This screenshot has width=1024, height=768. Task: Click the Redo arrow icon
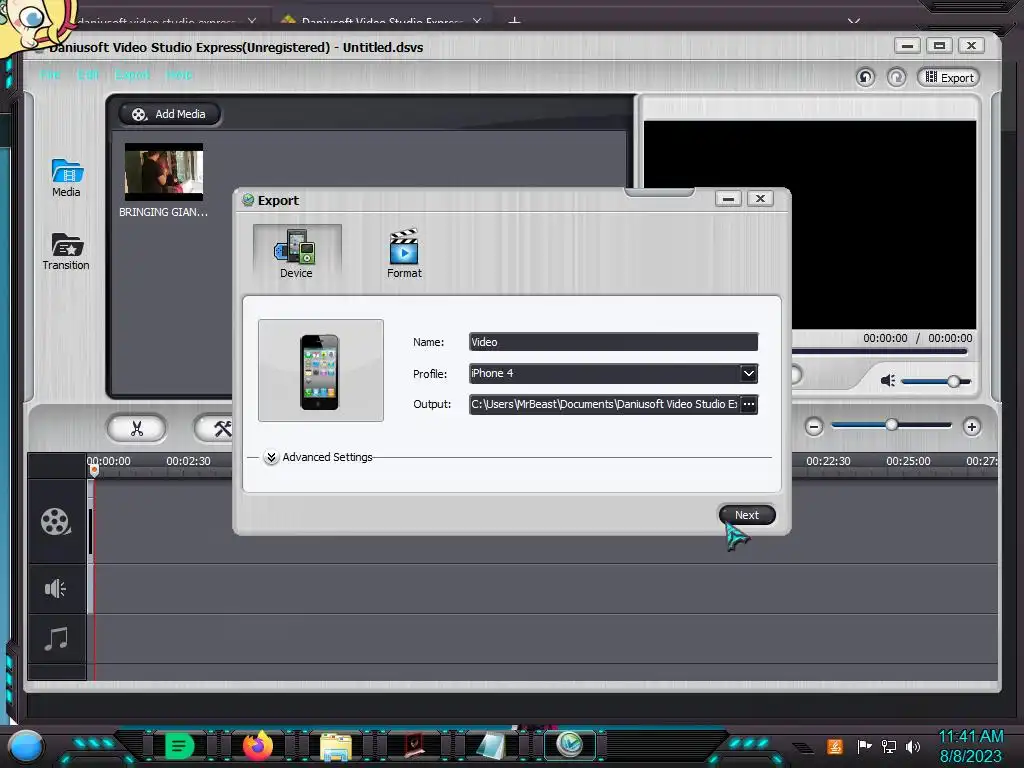897,78
